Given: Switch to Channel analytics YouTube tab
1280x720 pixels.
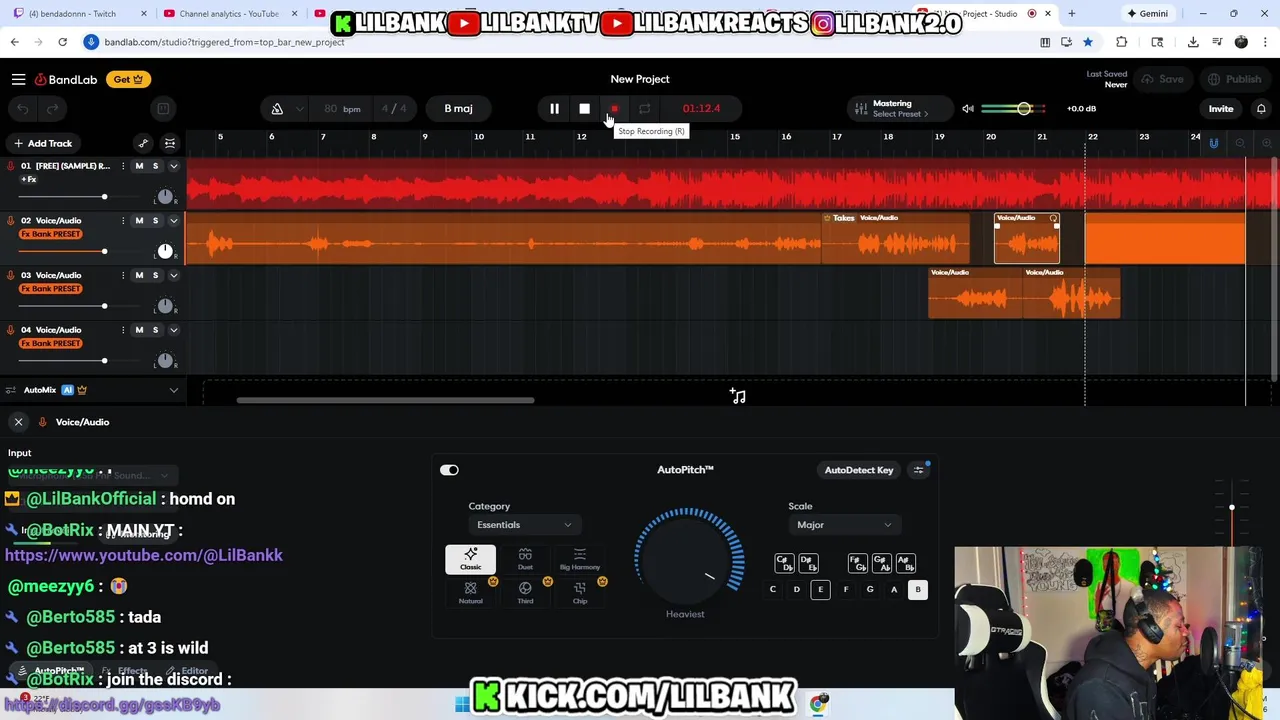Looking at the screenshot, I should pos(228,13).
